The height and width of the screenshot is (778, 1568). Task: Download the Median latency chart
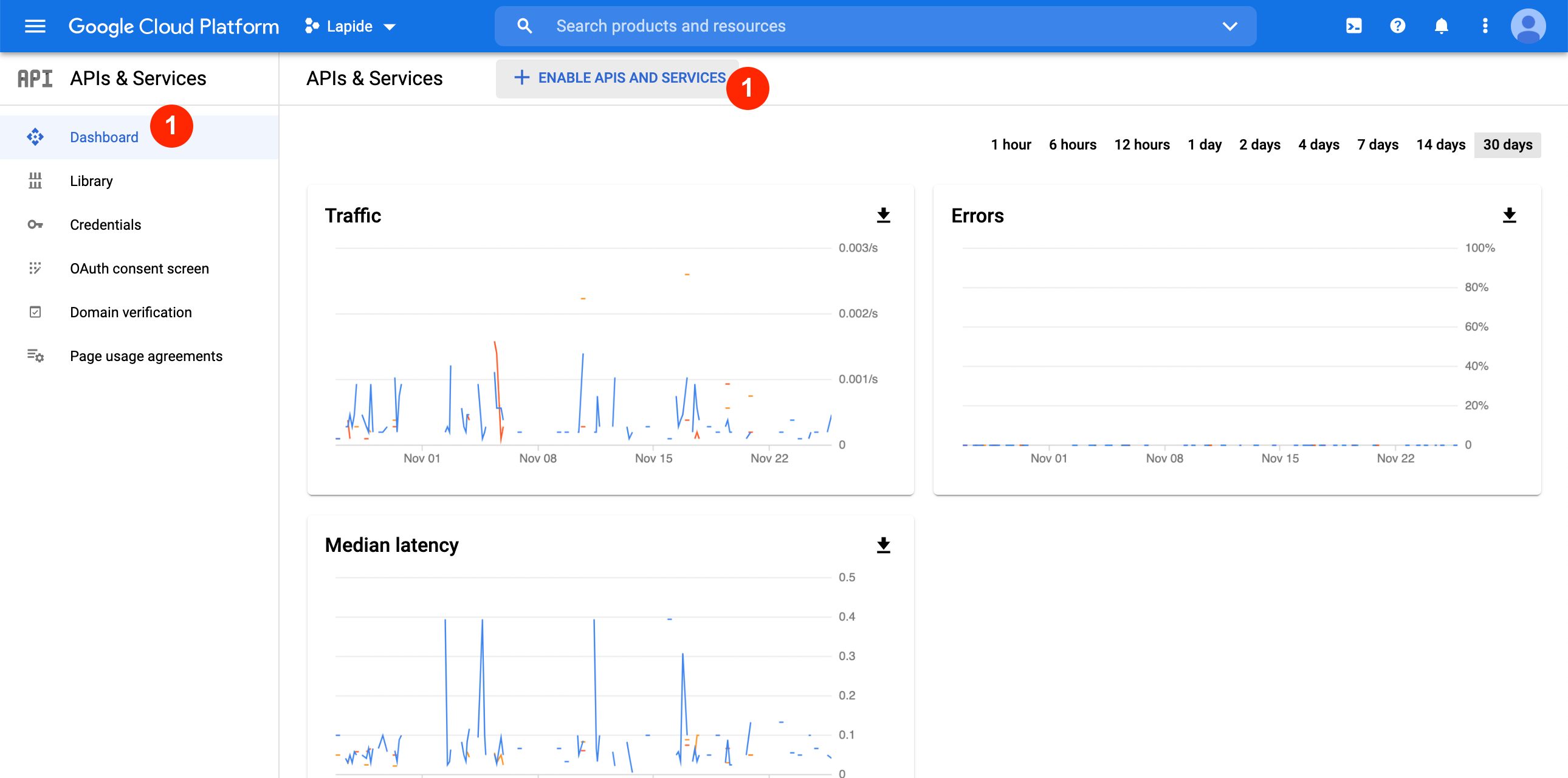[x=882, y=545]
